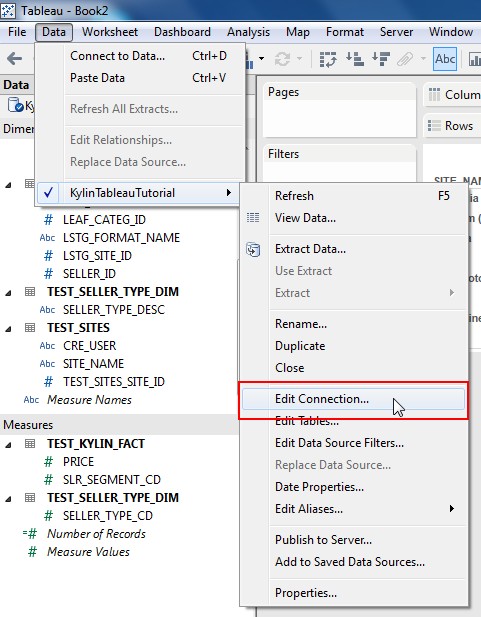This screenshot has height=617, width=481.
Task: Collapse TEST_KYLIN_FACT under Measures
Action: click(8, 445)
